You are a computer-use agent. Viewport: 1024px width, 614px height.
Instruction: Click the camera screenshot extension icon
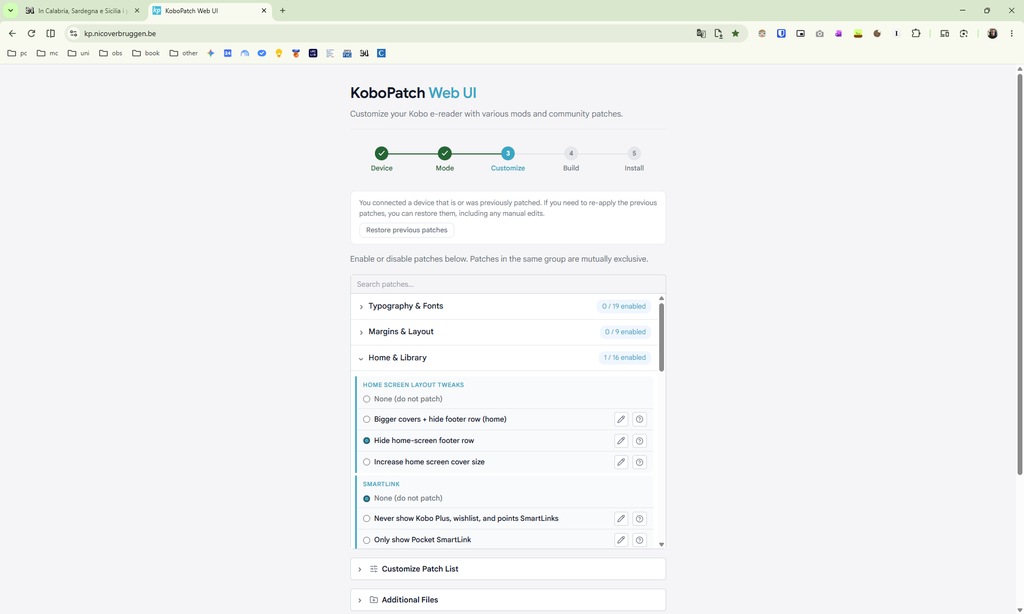pyautogui.click(x=820, y=33)
